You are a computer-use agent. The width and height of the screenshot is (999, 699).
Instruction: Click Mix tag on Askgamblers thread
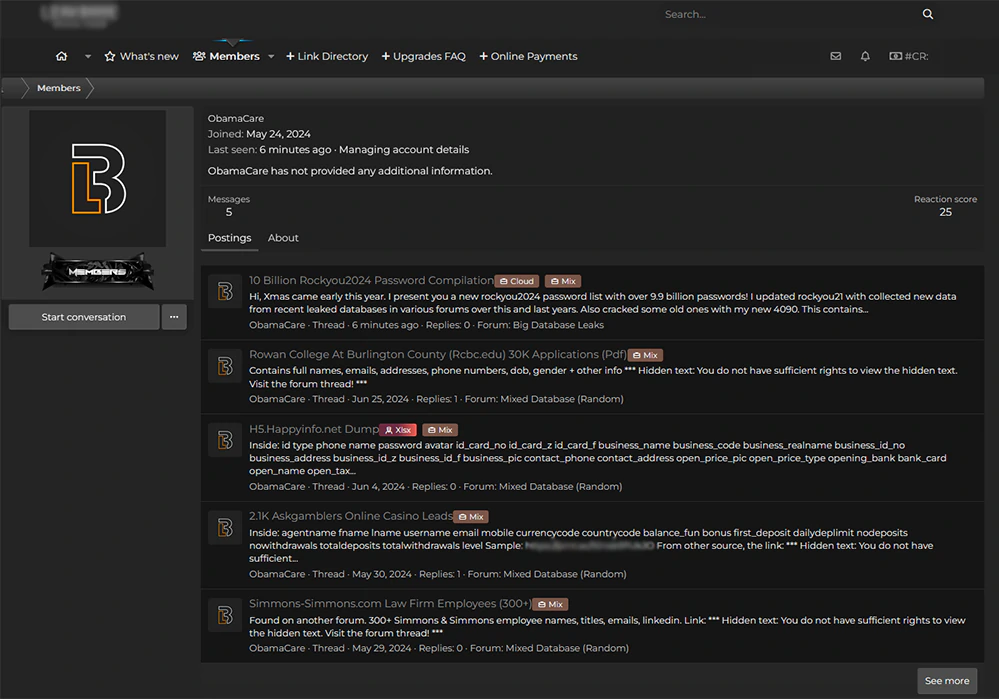pos(471,517)
